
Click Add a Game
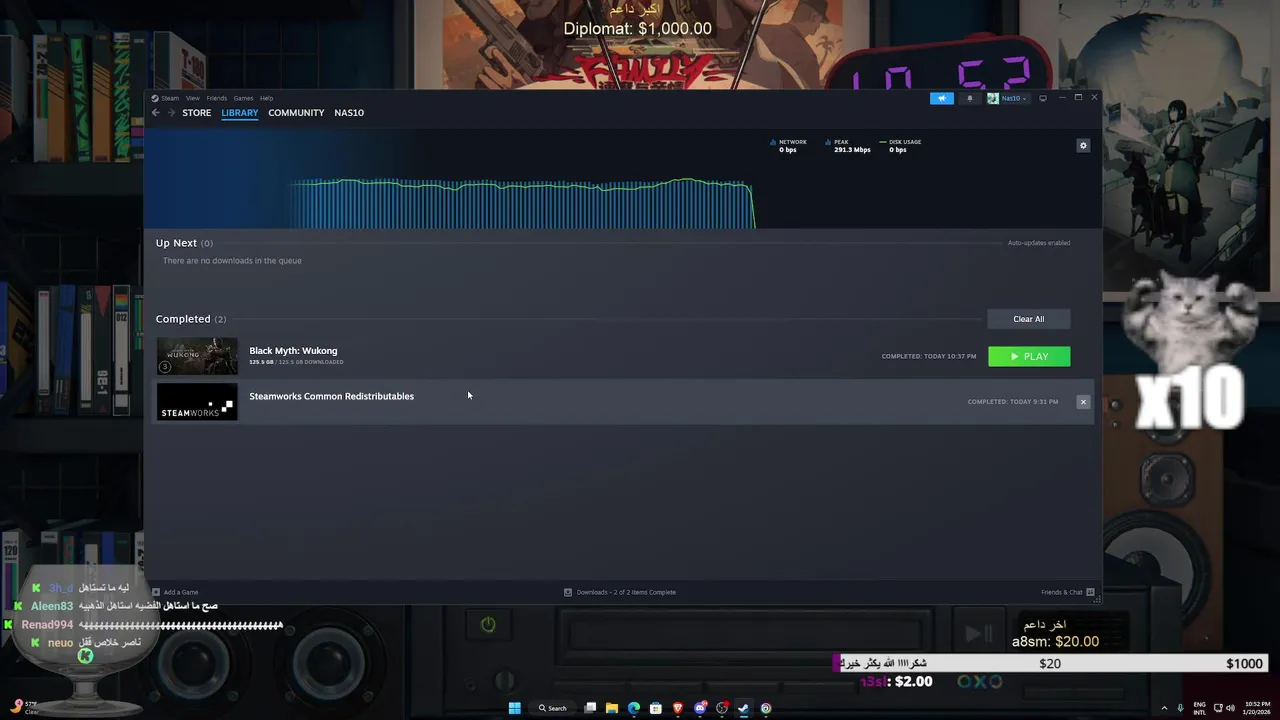click(x=175, y=592)
